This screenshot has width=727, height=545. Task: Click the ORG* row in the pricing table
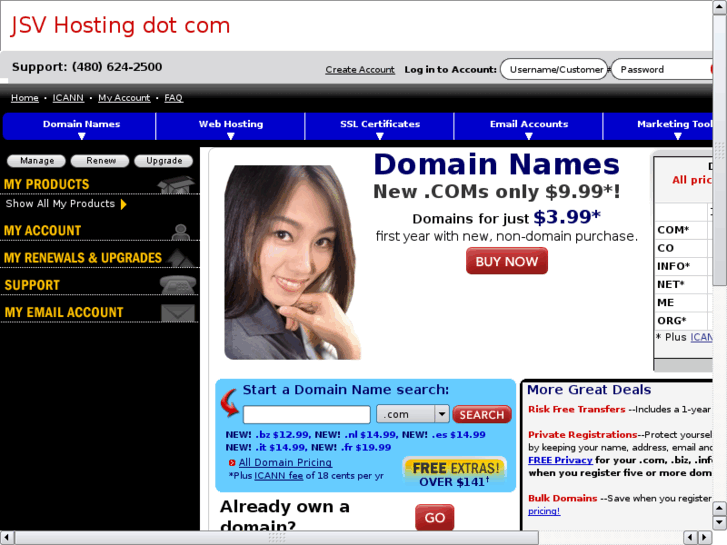click(x=684, y=321)
